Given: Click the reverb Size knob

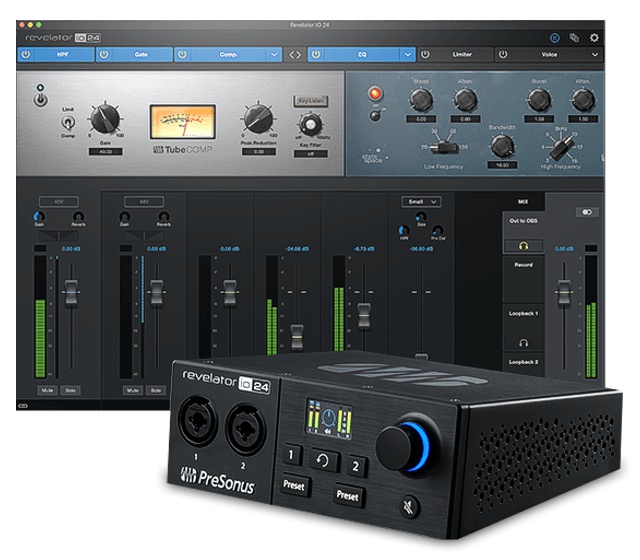Looking at the screenshot, I should tap(421, 216).
